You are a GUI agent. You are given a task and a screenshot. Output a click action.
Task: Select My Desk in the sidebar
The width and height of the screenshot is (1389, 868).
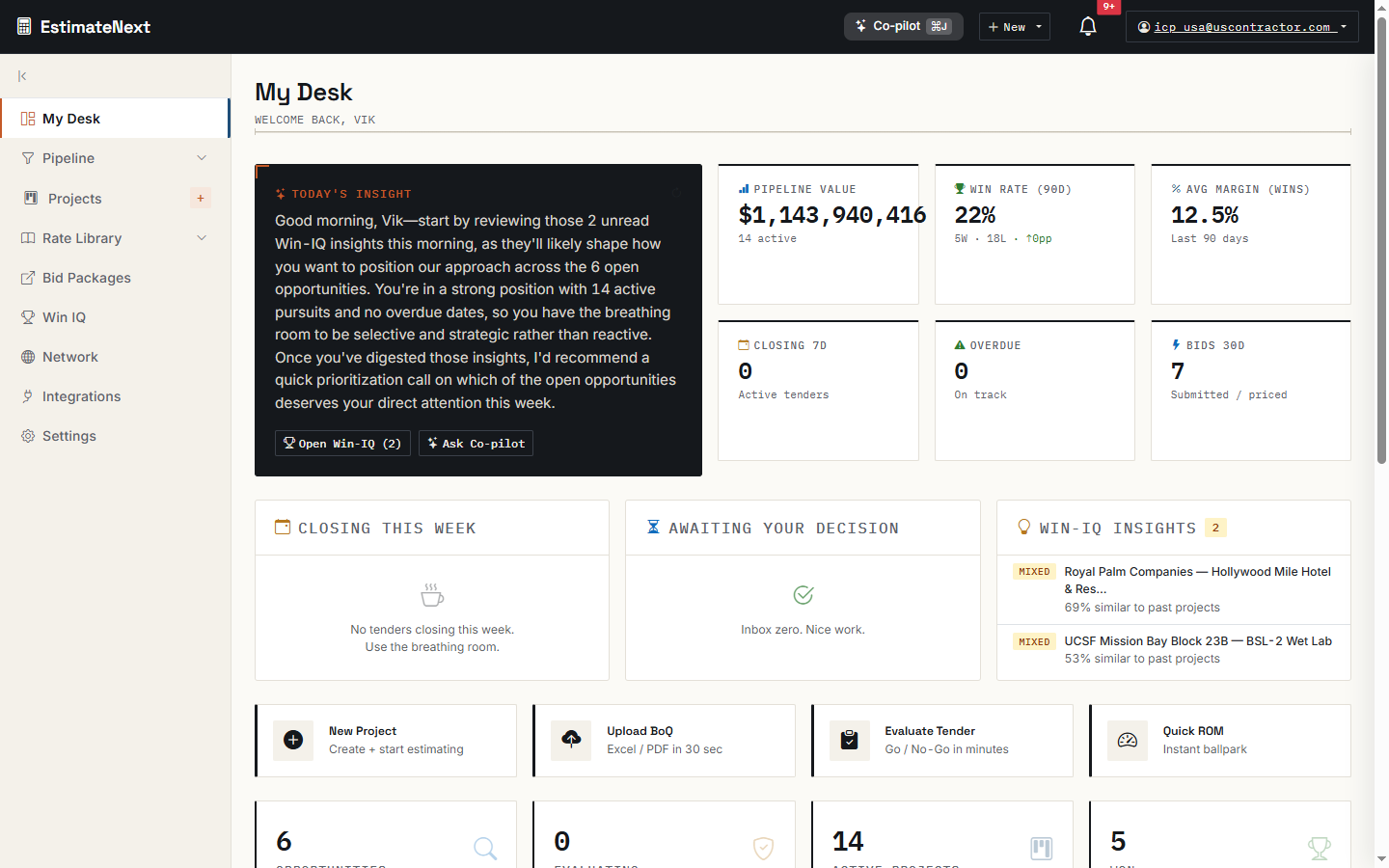[x=115, y=119]
